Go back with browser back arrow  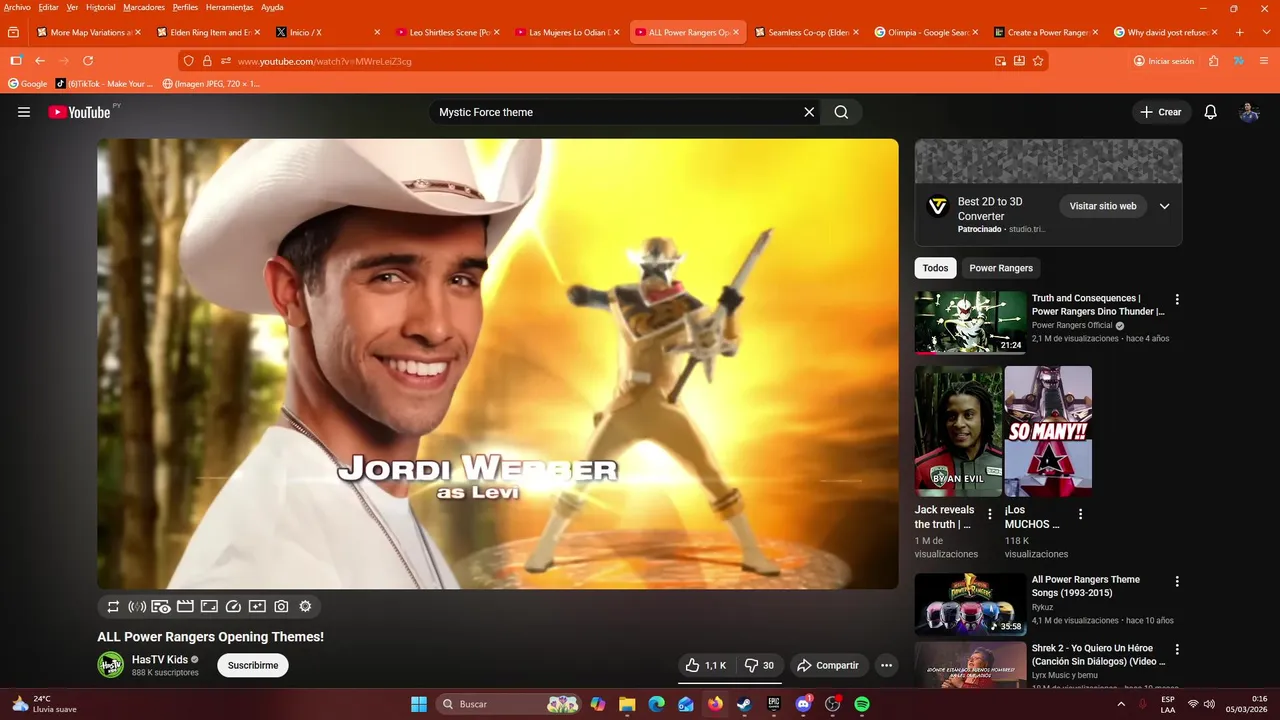(x=40, y=61)
